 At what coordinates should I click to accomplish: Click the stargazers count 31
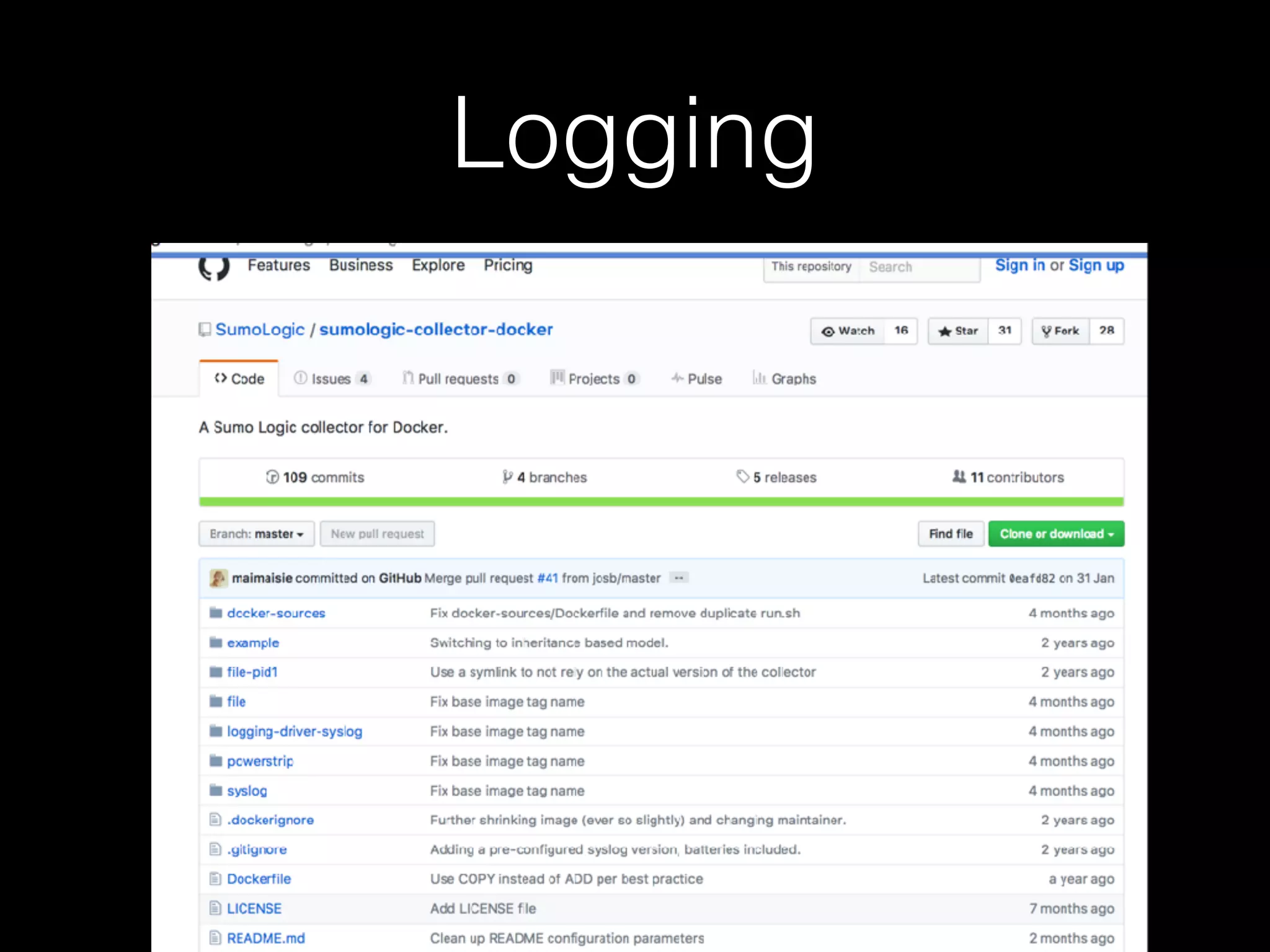[x=1005, y=331]
